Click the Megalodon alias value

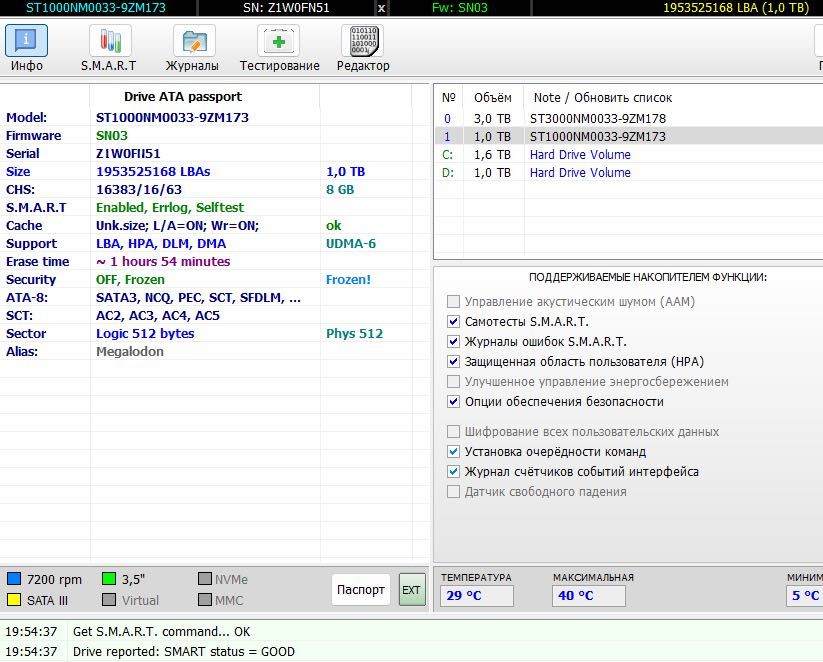coord(130,351)
